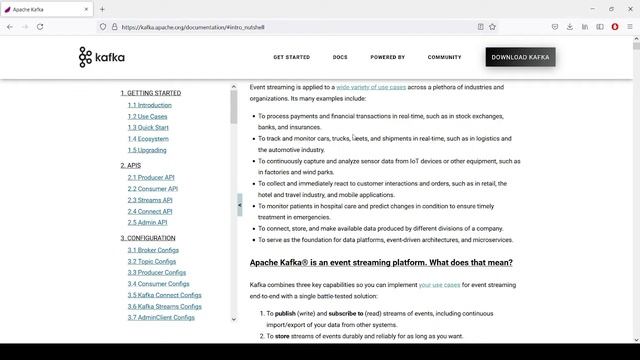Screen dimensions: 640x360
Task: Open the GET STARTED menu
Action: pos(291,57)
